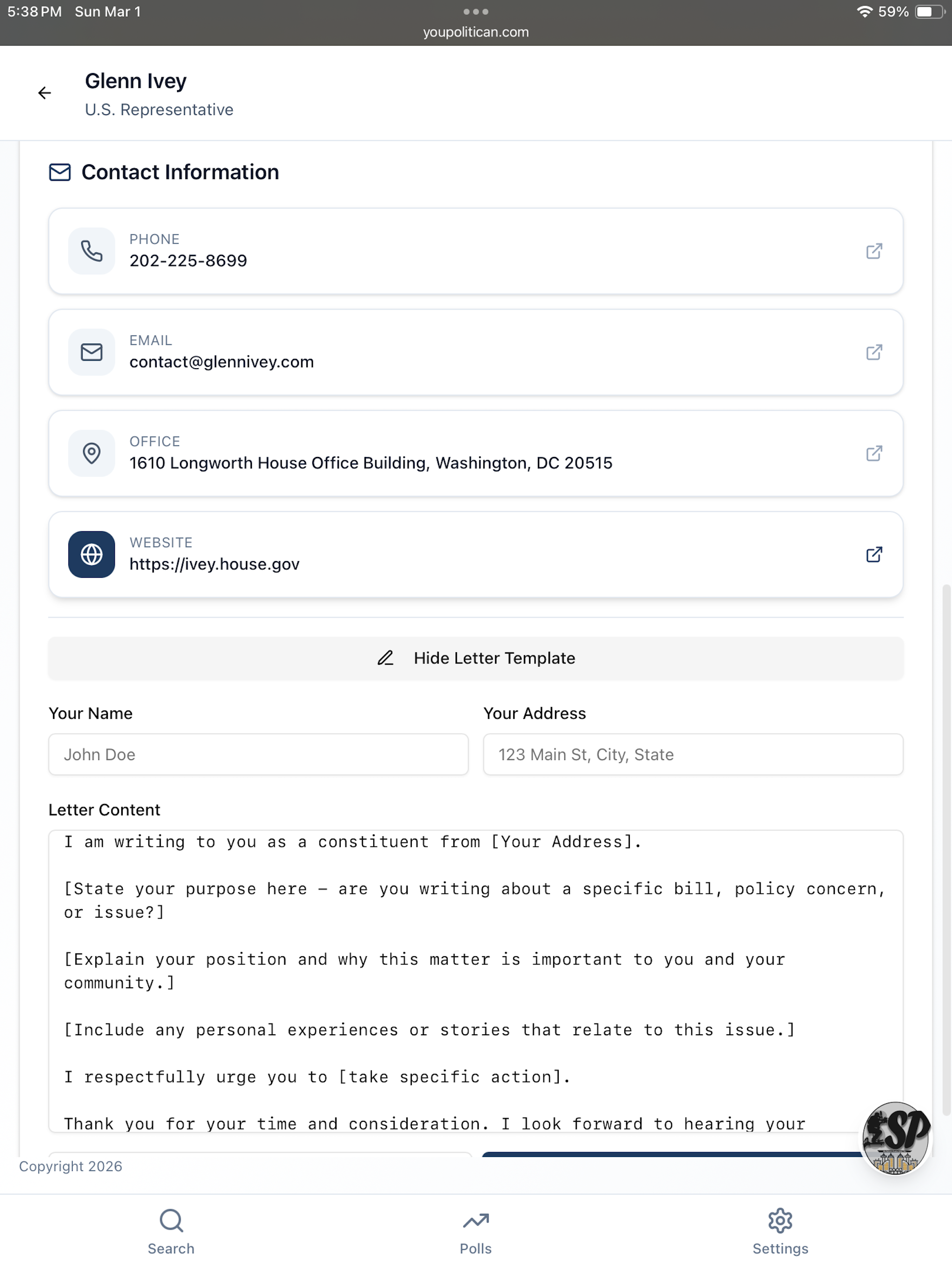The height and width of the screenshot is (1270, 952).
Task: Click the email envelope icon in Email card
Action: click(x=91, y=352)
